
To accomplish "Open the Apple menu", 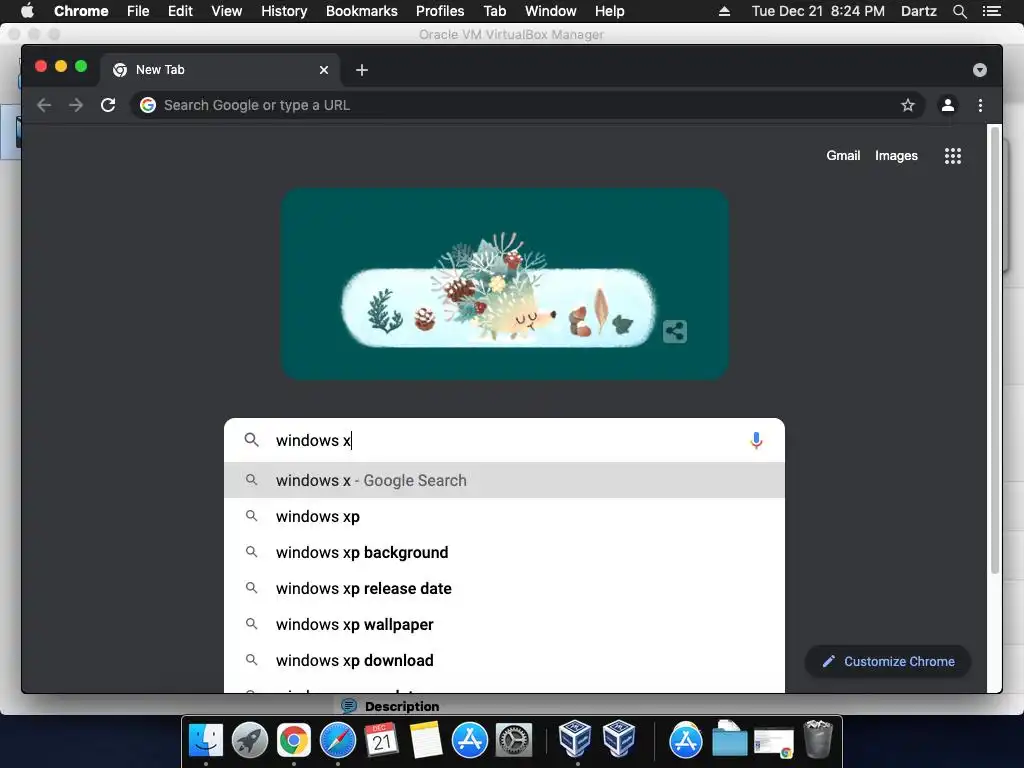I will pyautogui.click(x=27, y=11).
